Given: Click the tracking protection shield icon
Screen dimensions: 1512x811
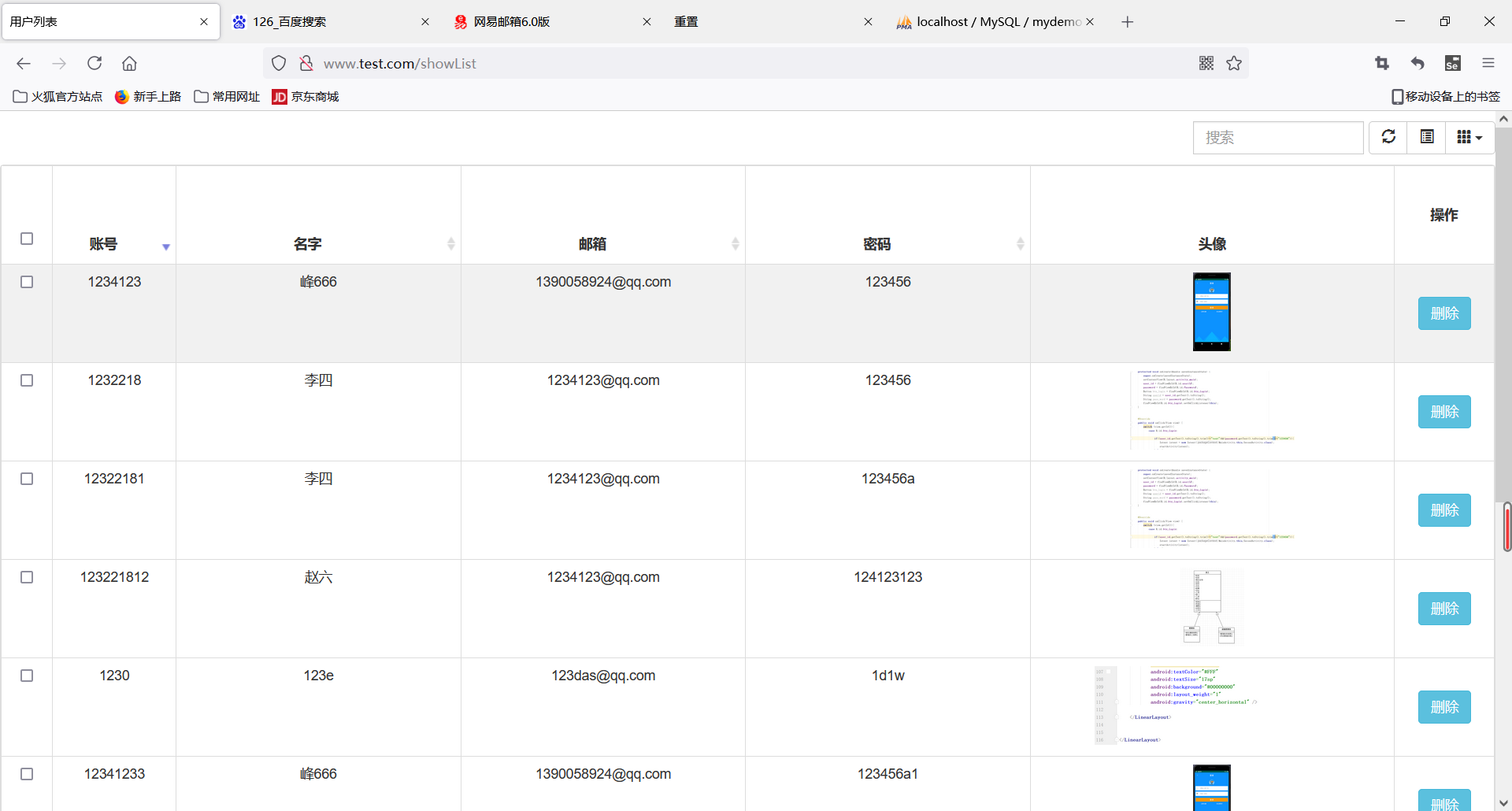Looking at the screenshot, I should (279, 64).
